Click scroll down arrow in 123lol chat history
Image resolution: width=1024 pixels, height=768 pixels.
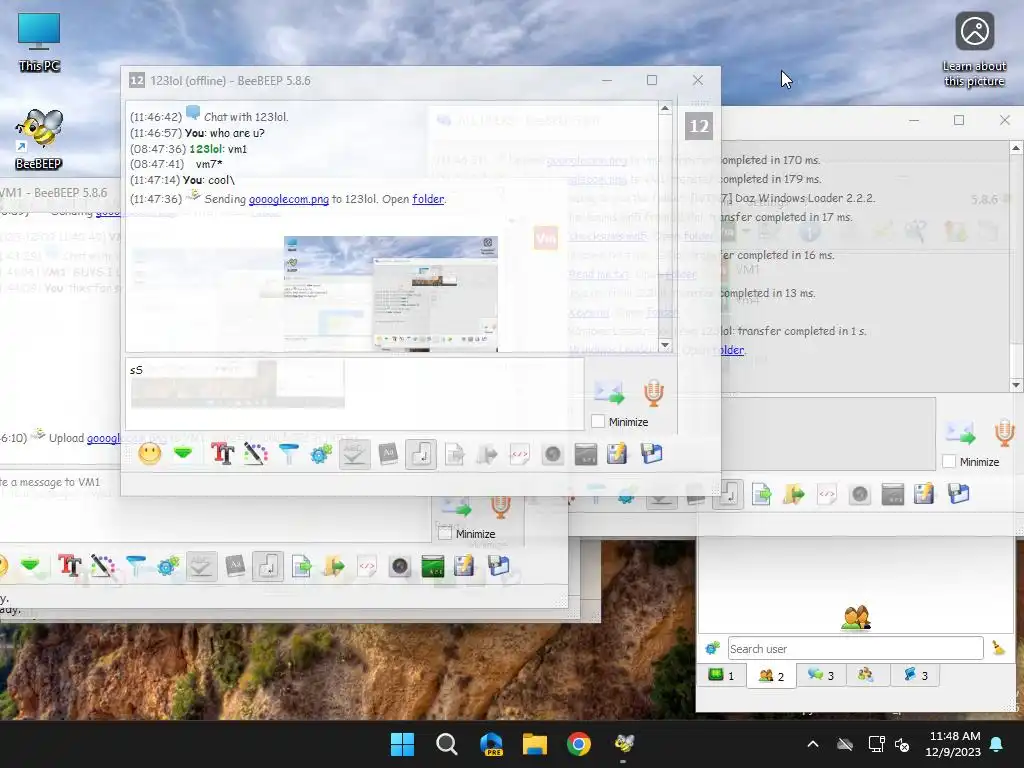pos(665,345)
